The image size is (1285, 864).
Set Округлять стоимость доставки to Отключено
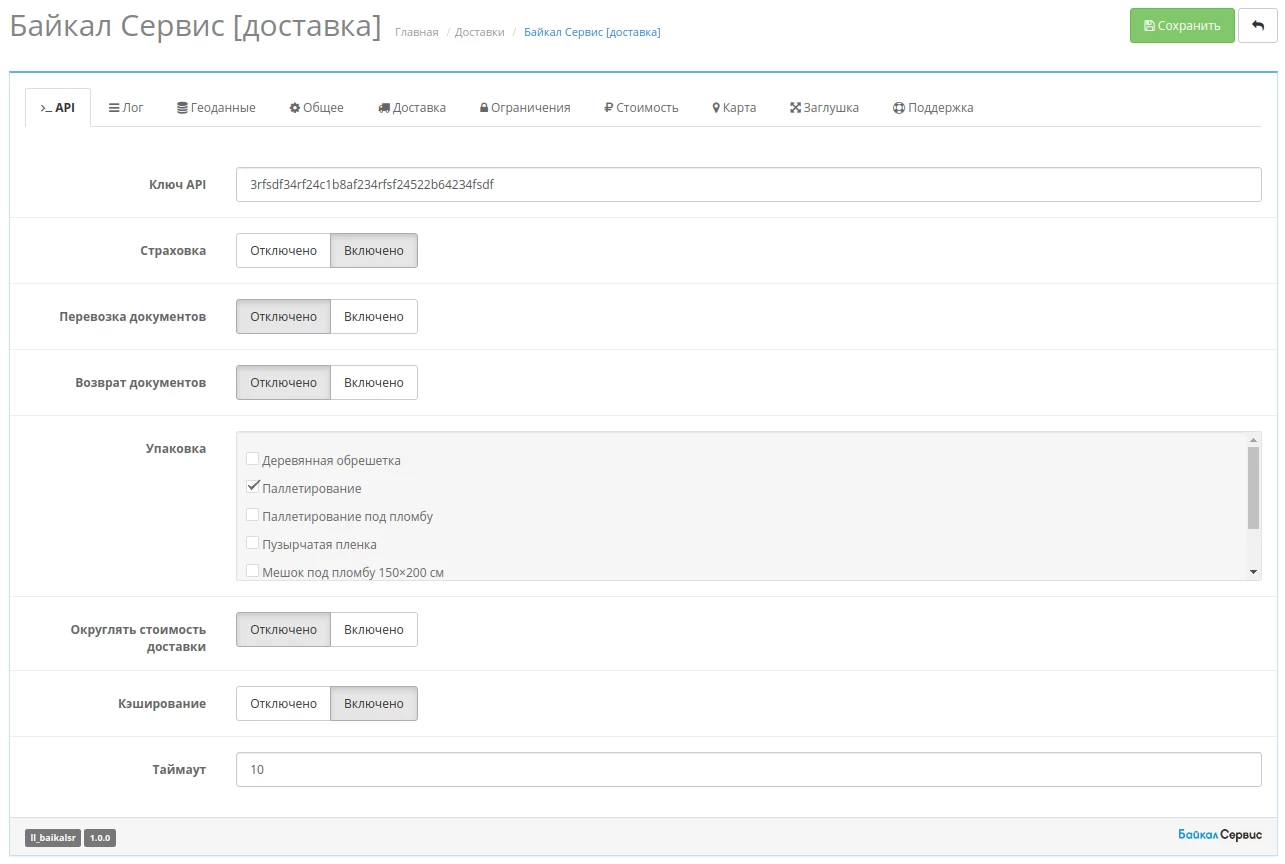click(x=283, y=630)
